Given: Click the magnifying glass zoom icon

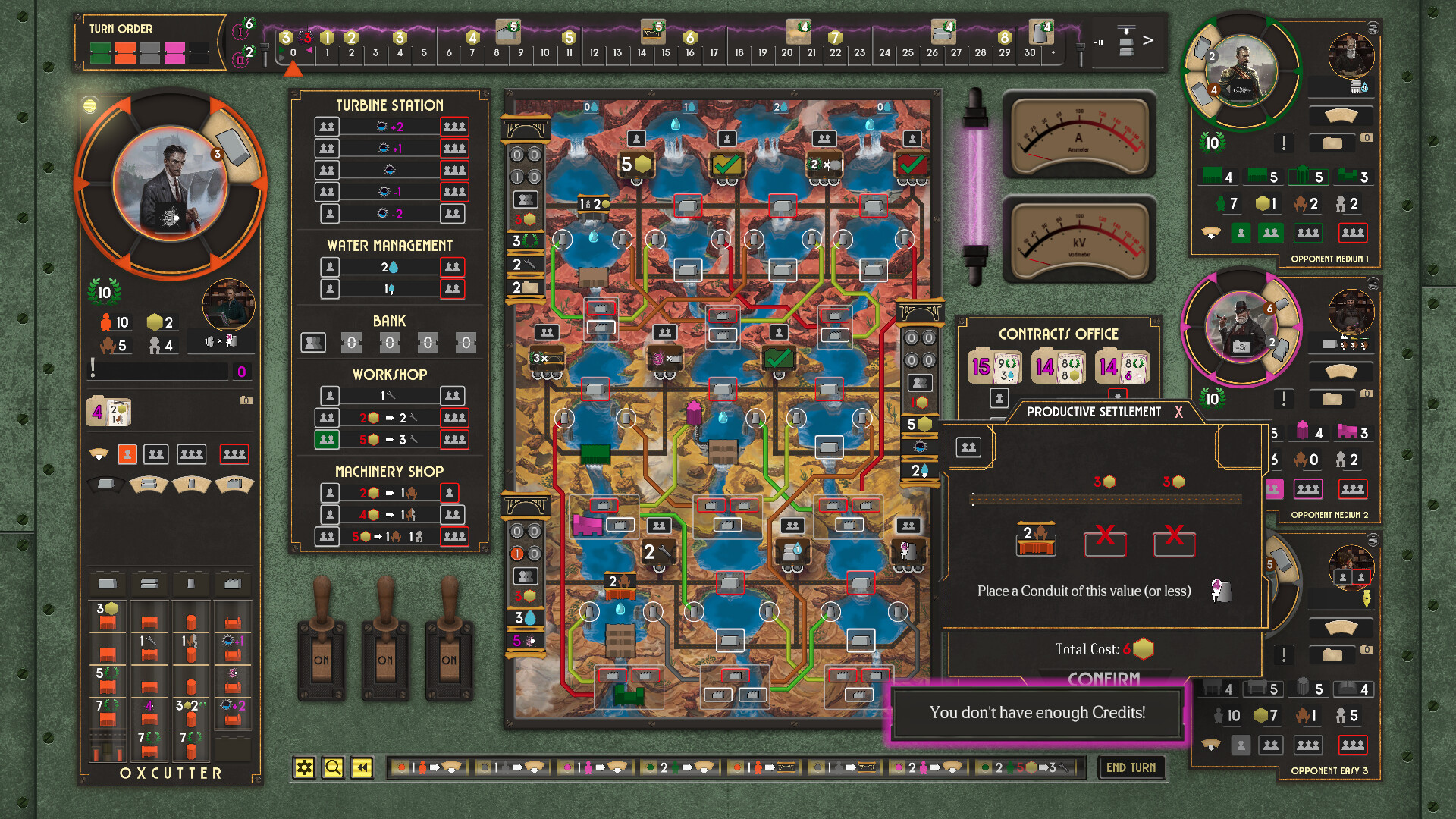Looking at the screenshot, I should (x=333, y=768).
